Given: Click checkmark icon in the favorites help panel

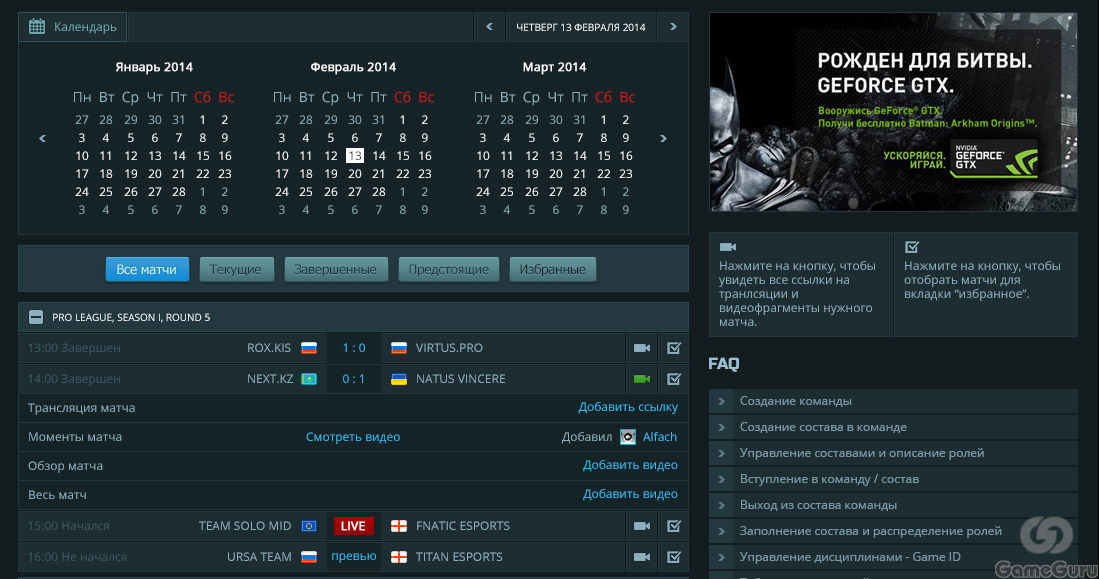Looking at the screenshot, I should click(x=912, y=247).
